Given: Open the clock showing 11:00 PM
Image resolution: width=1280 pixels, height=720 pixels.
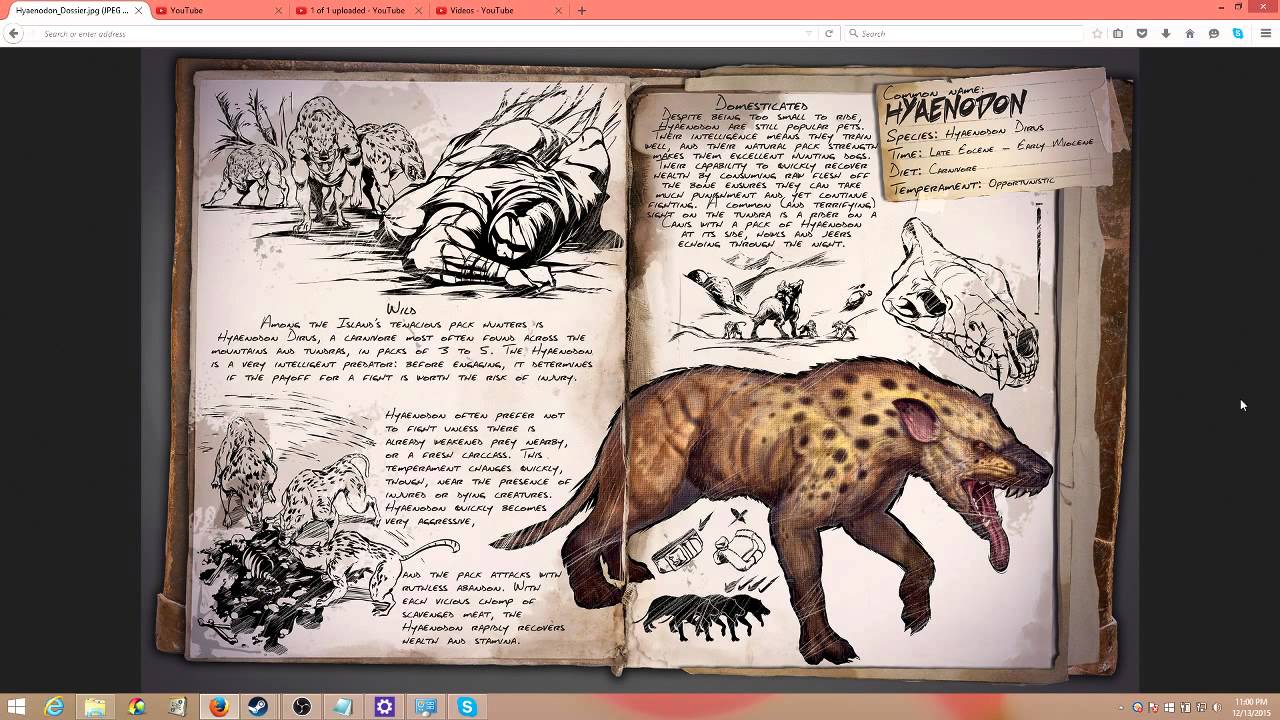Looking at the screenshot, I should (x=1252, y=707).
